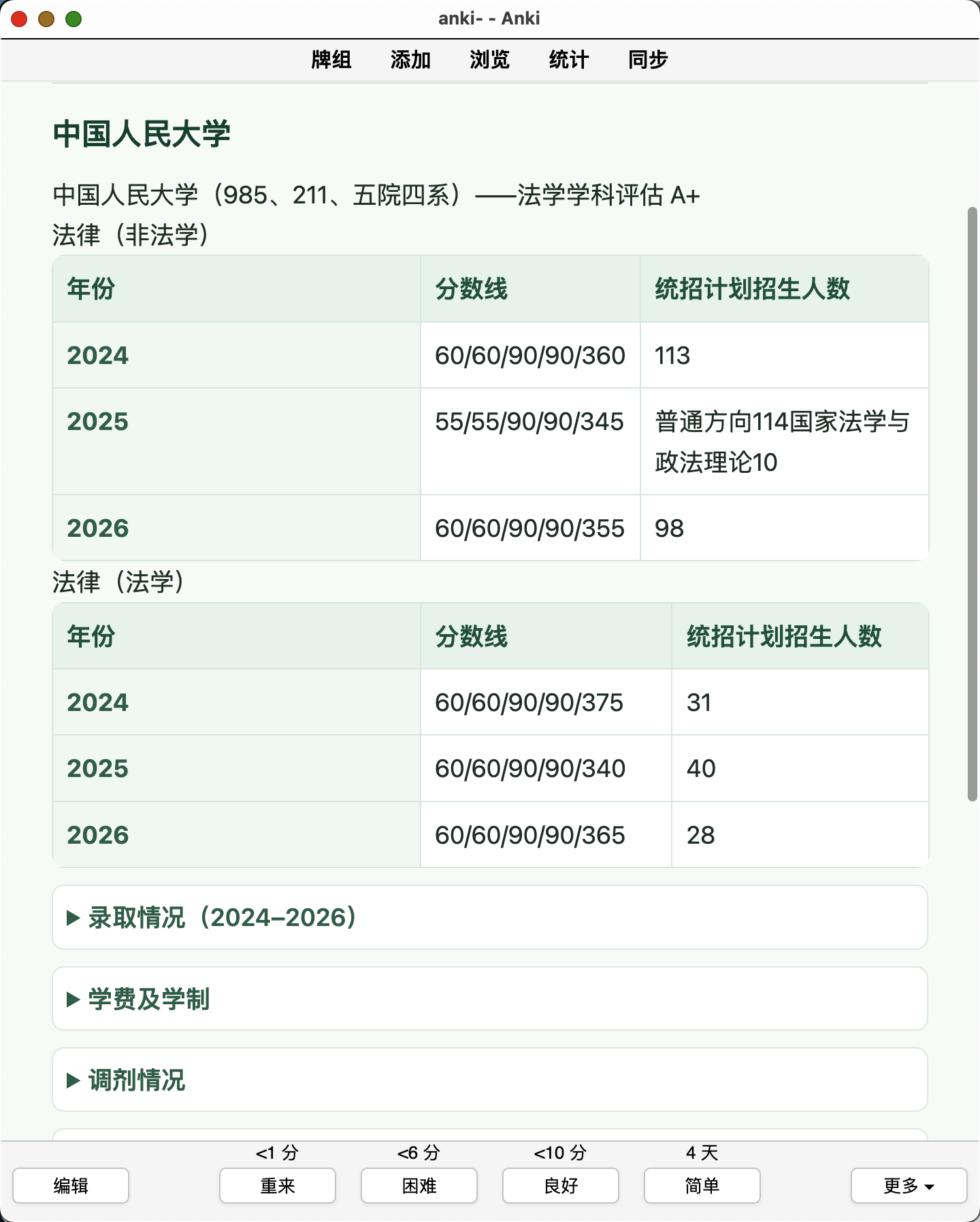Click the window title anki- - Anki
Screen dimensions: 980x1222
489,18
